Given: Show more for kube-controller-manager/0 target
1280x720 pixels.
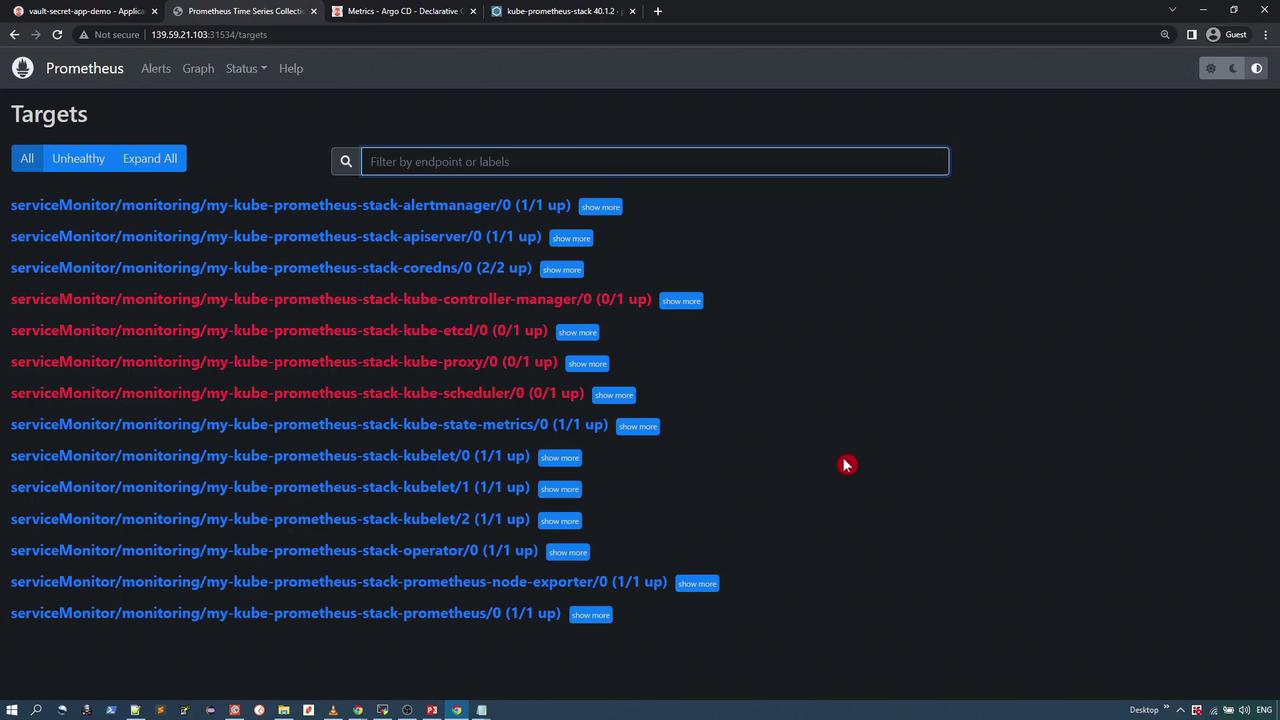Looking at the screenshot, I should point(681,301).
